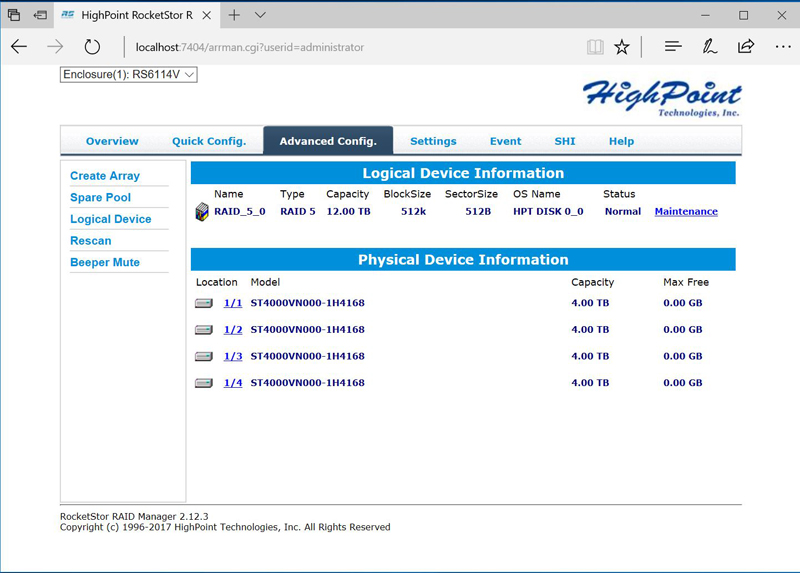Add this page to favorites with star
800x573 pixels.
pyautogui.click(x=622, y=47)
